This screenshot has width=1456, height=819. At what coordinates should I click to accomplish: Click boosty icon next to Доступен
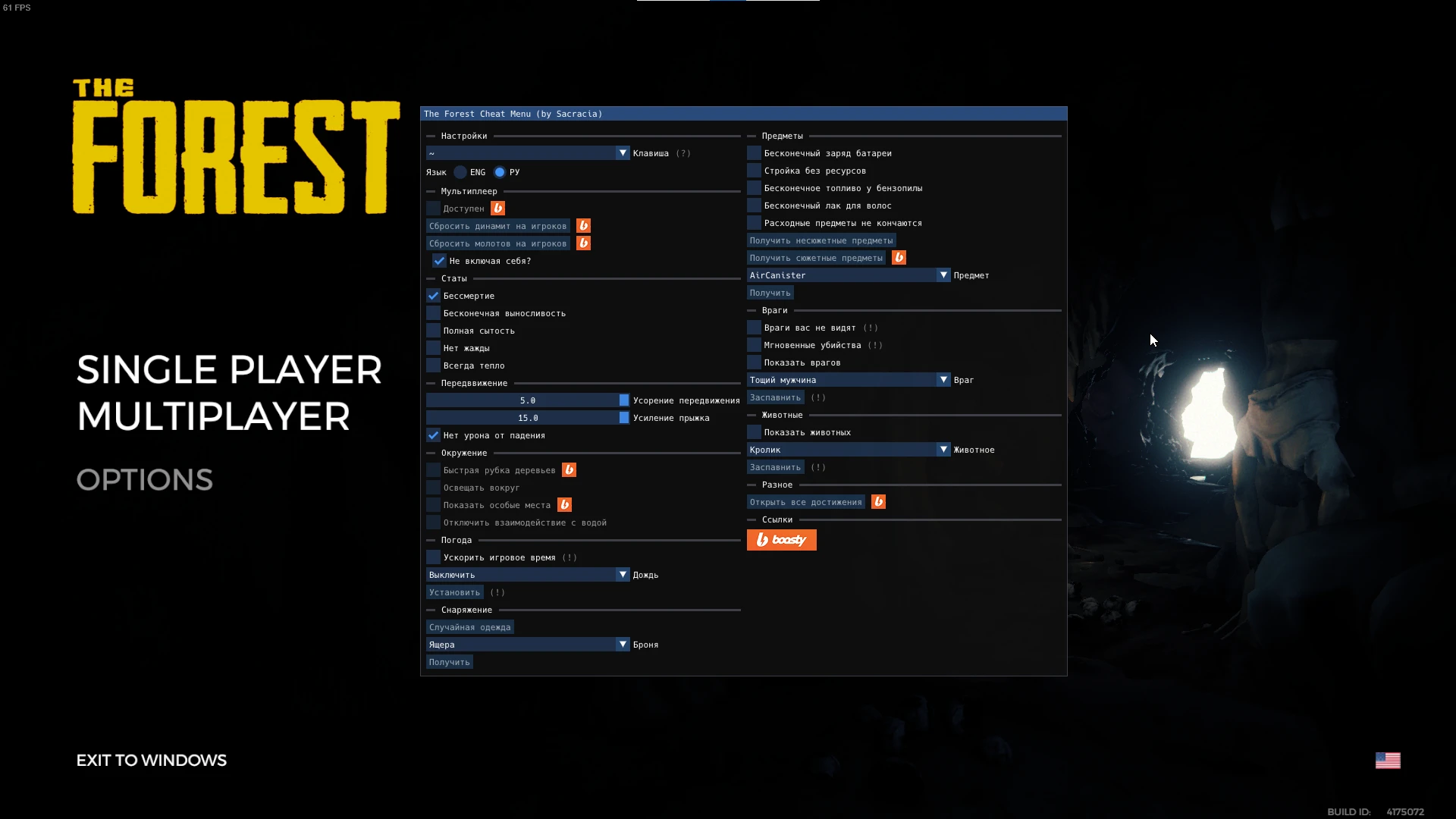497,209
